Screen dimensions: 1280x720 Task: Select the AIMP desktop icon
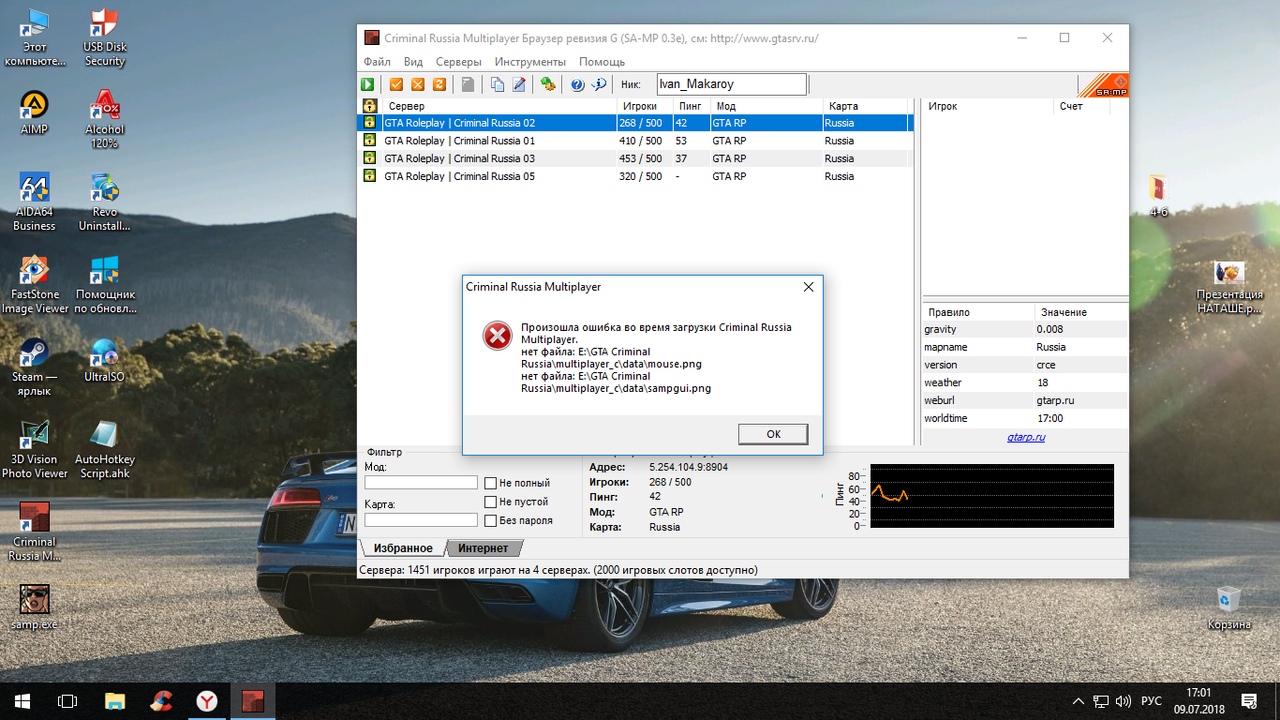click(x=35, y=112)
